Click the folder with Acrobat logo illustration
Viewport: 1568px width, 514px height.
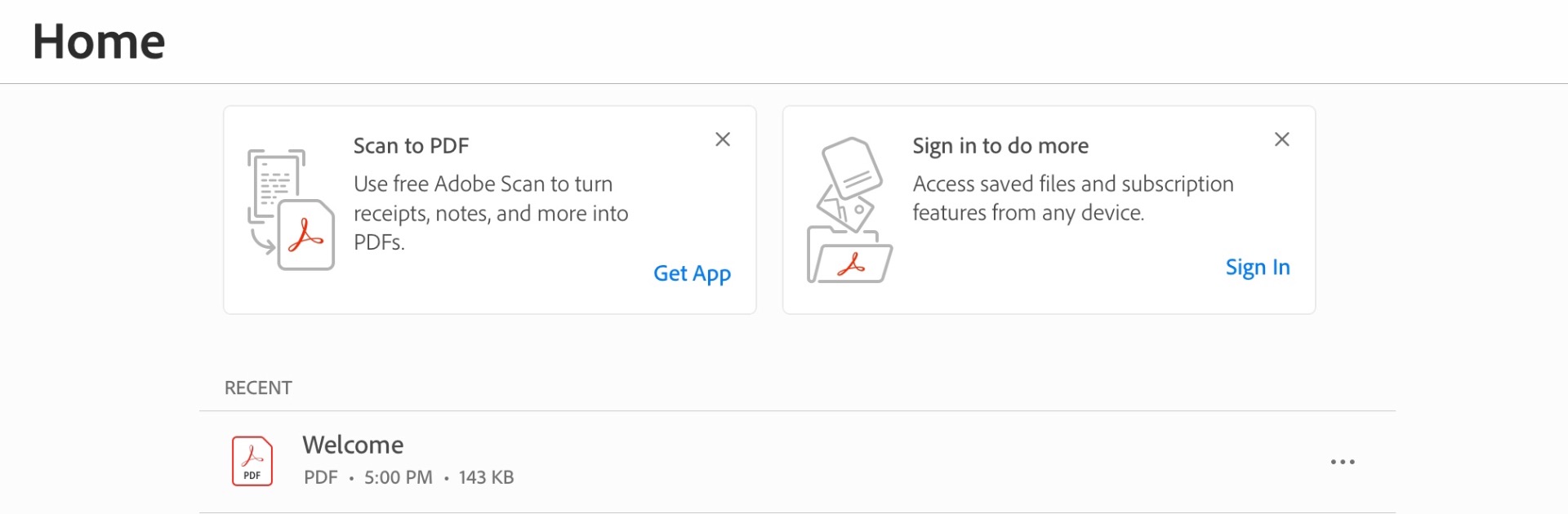pos(849,255)
